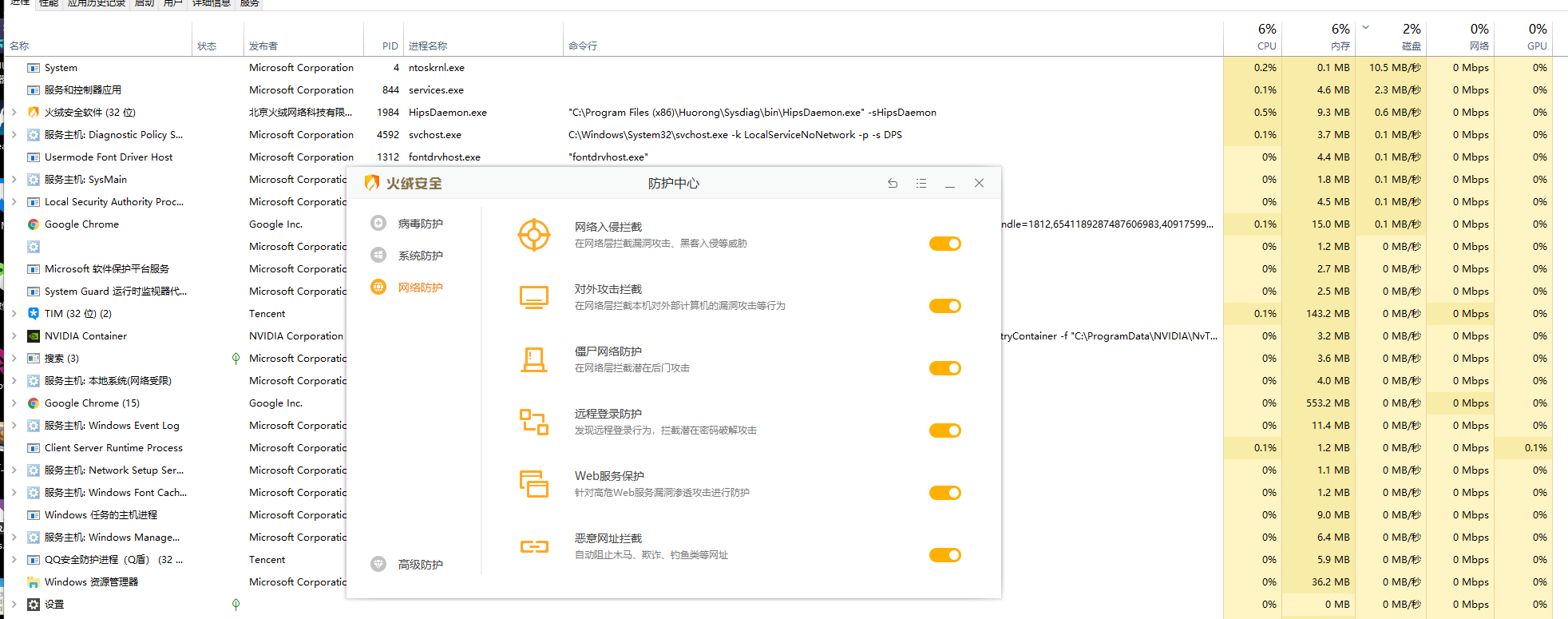Click the round icon beside 病毒防护
The width and height of the screenshot is (1568, 619).
(378, 223)
